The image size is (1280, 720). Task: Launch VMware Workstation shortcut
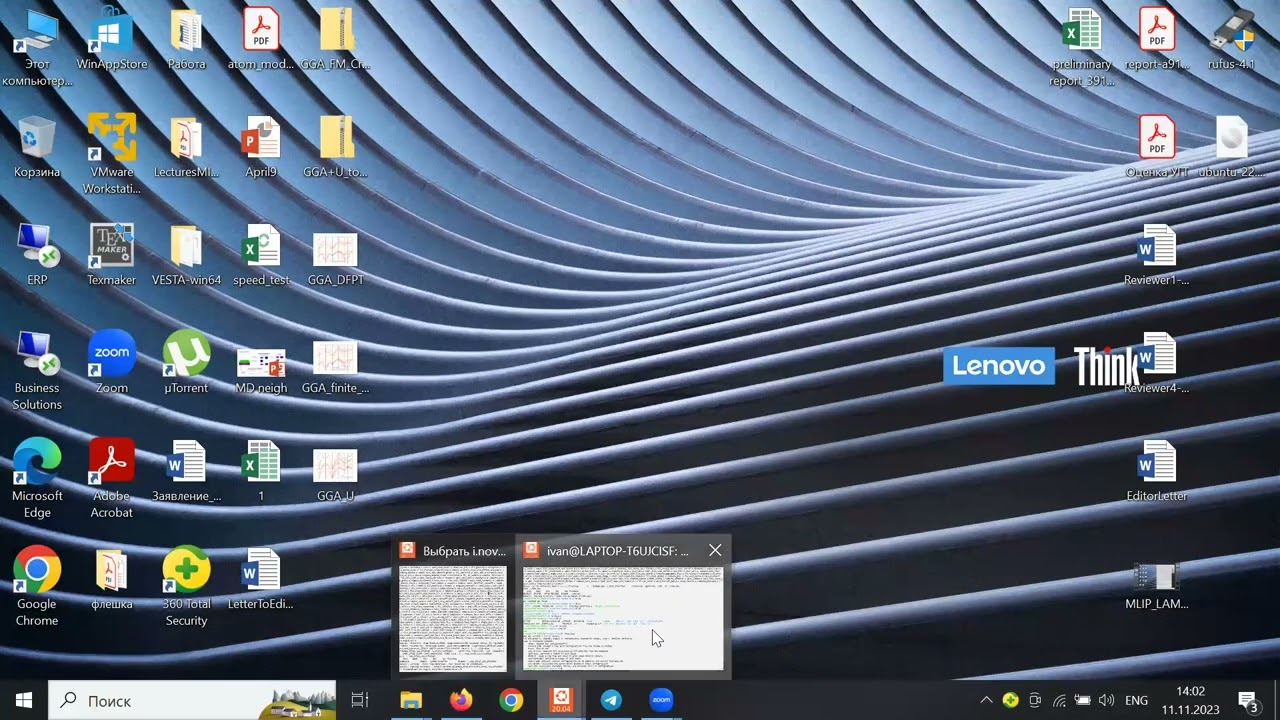coord(112,154)
